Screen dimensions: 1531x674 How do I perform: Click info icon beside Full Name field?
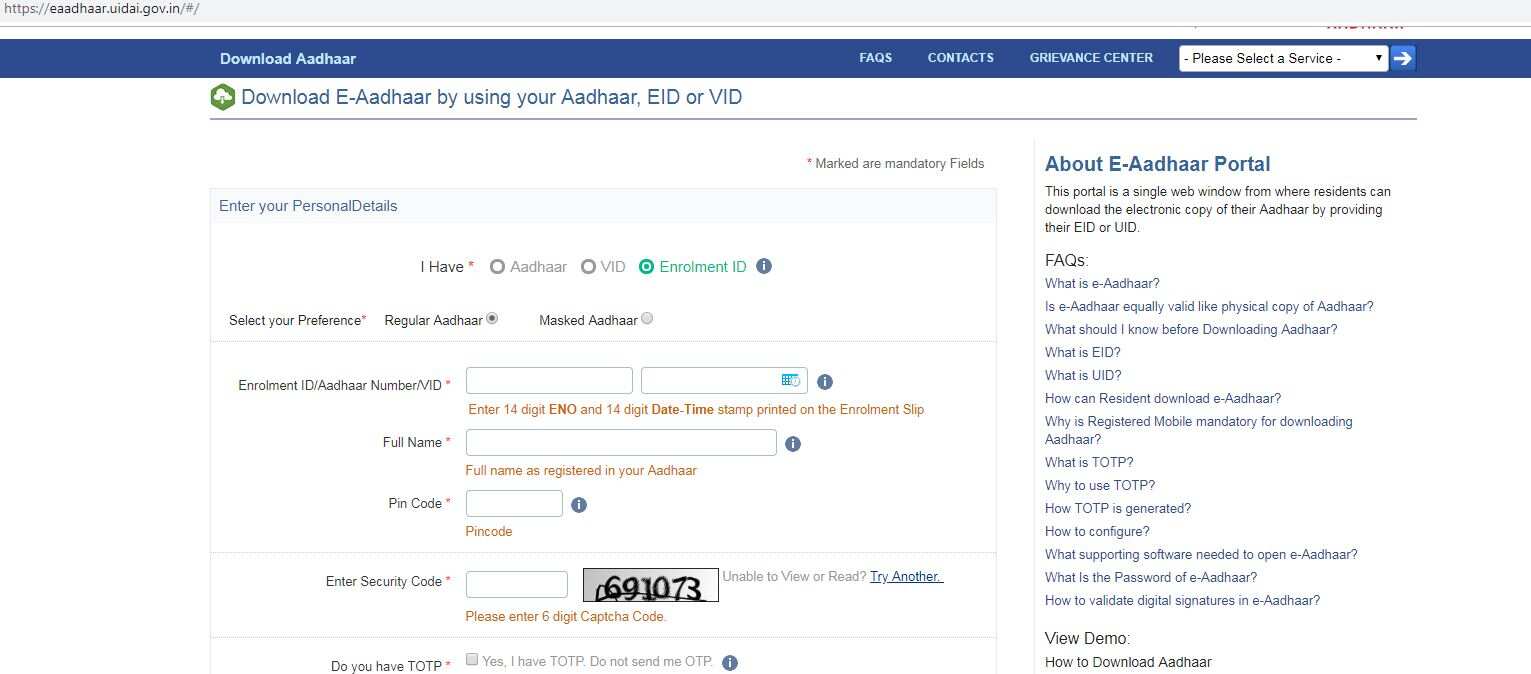tap(793, 444)
